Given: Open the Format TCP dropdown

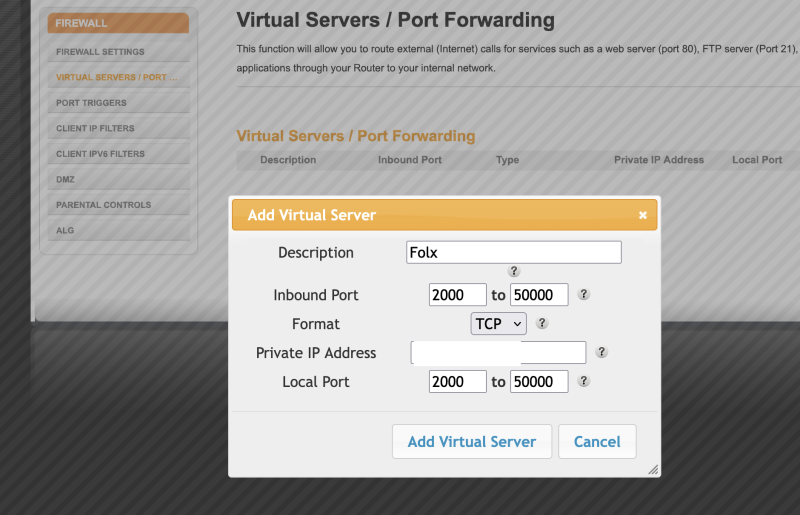Looking at the screenshot, I should click(x=498, y=324).
